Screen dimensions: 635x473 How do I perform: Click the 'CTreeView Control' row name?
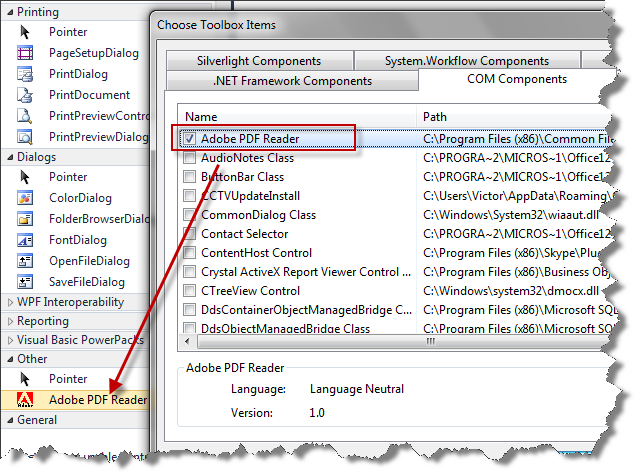tap(251, 291)
